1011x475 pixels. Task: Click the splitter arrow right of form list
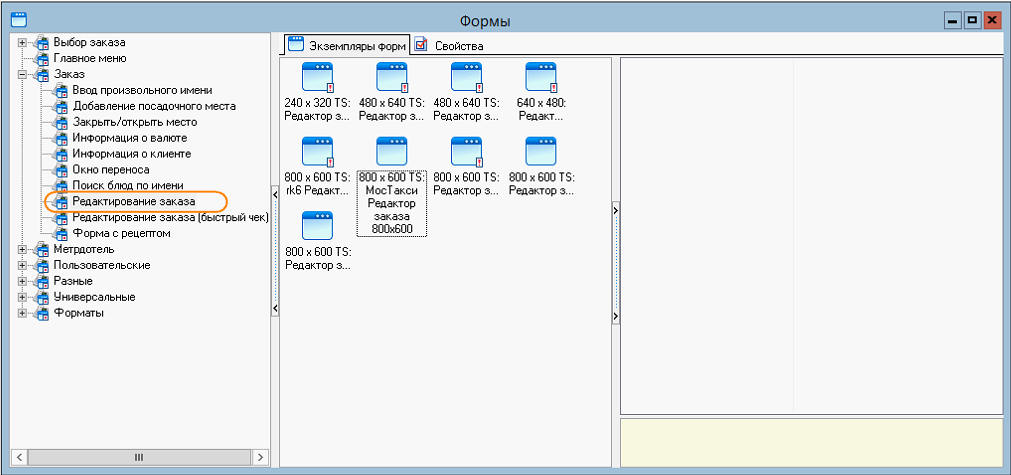pos(614,209)
